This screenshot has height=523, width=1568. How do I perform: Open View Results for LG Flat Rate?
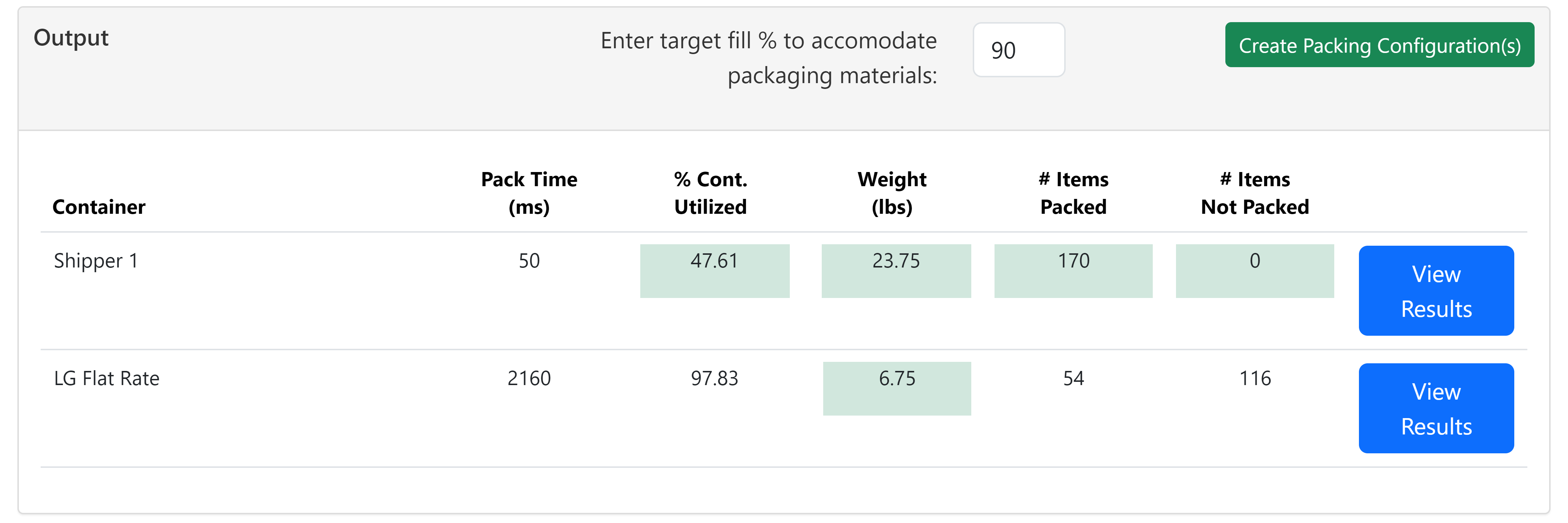click(x=1435, y=409)
